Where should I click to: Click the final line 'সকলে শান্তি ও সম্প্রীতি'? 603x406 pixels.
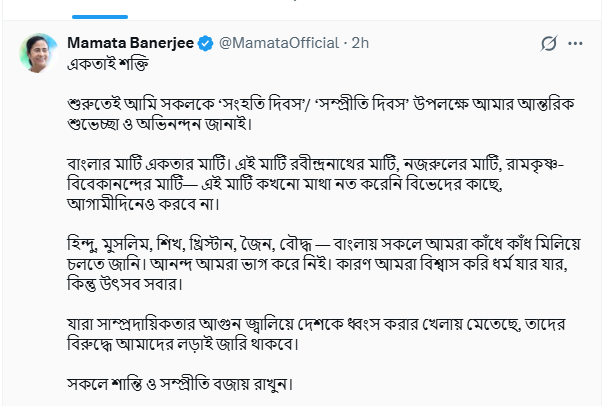[x=184, y=385]
